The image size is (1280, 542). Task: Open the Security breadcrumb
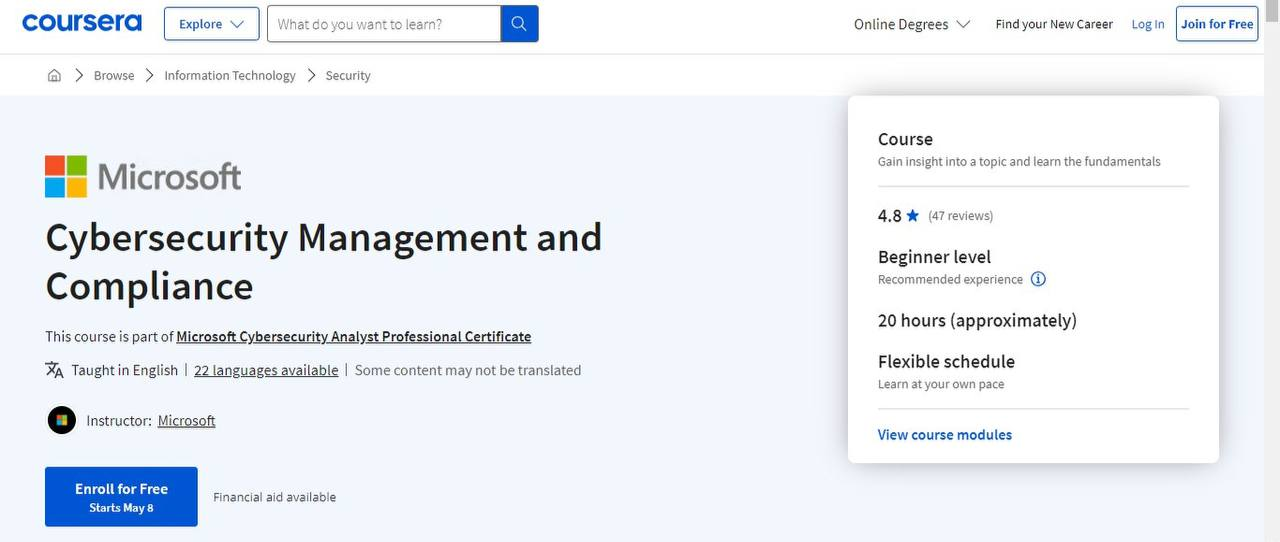point(348,75)
